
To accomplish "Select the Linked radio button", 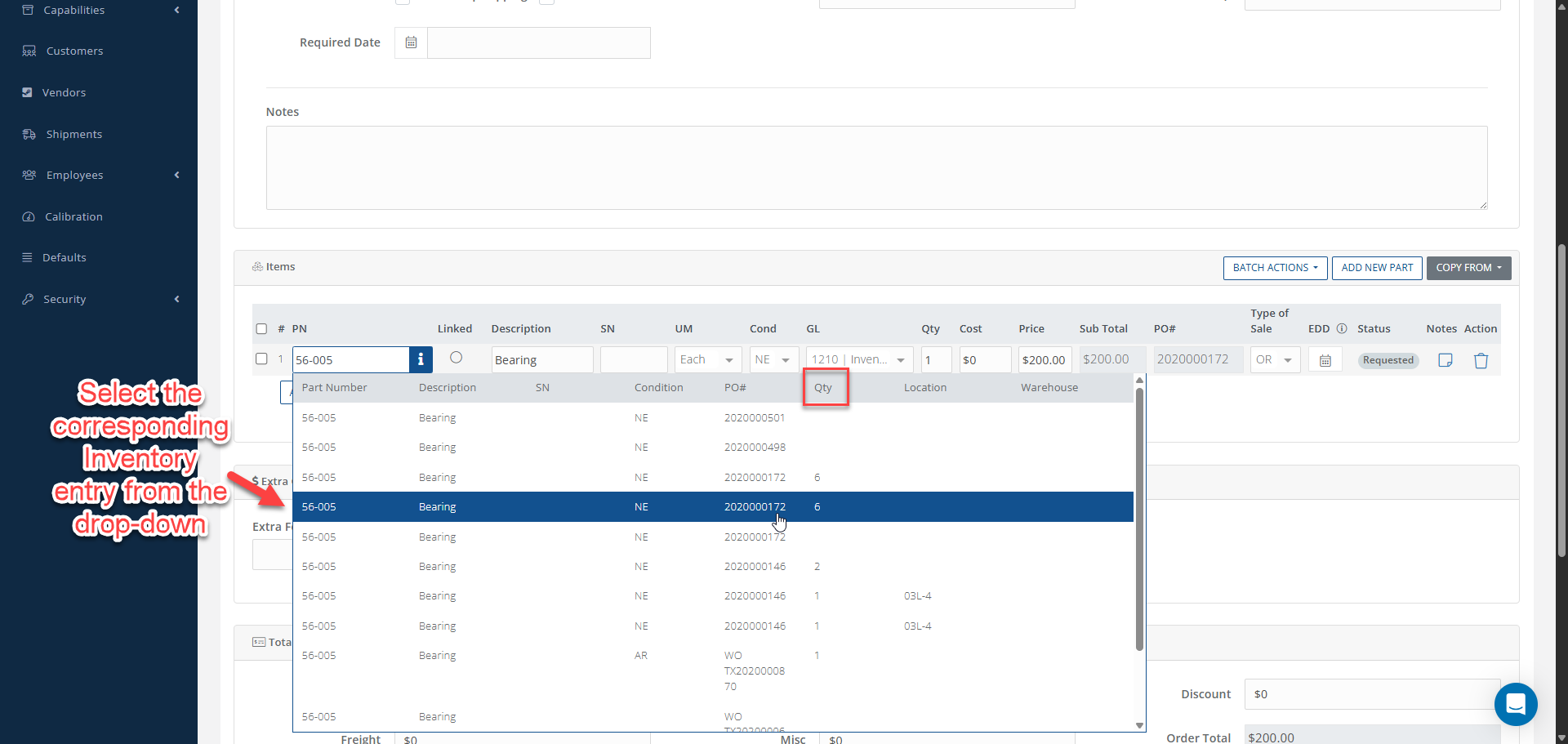I will (x=456, y=358).
